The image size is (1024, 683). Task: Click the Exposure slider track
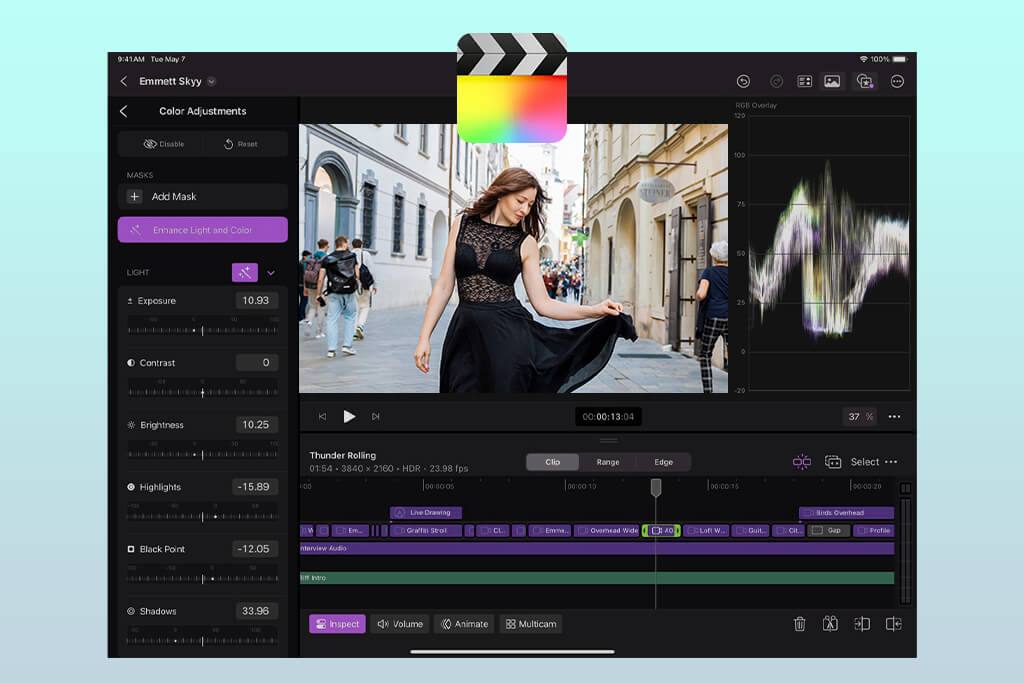[x=202, y=330]
